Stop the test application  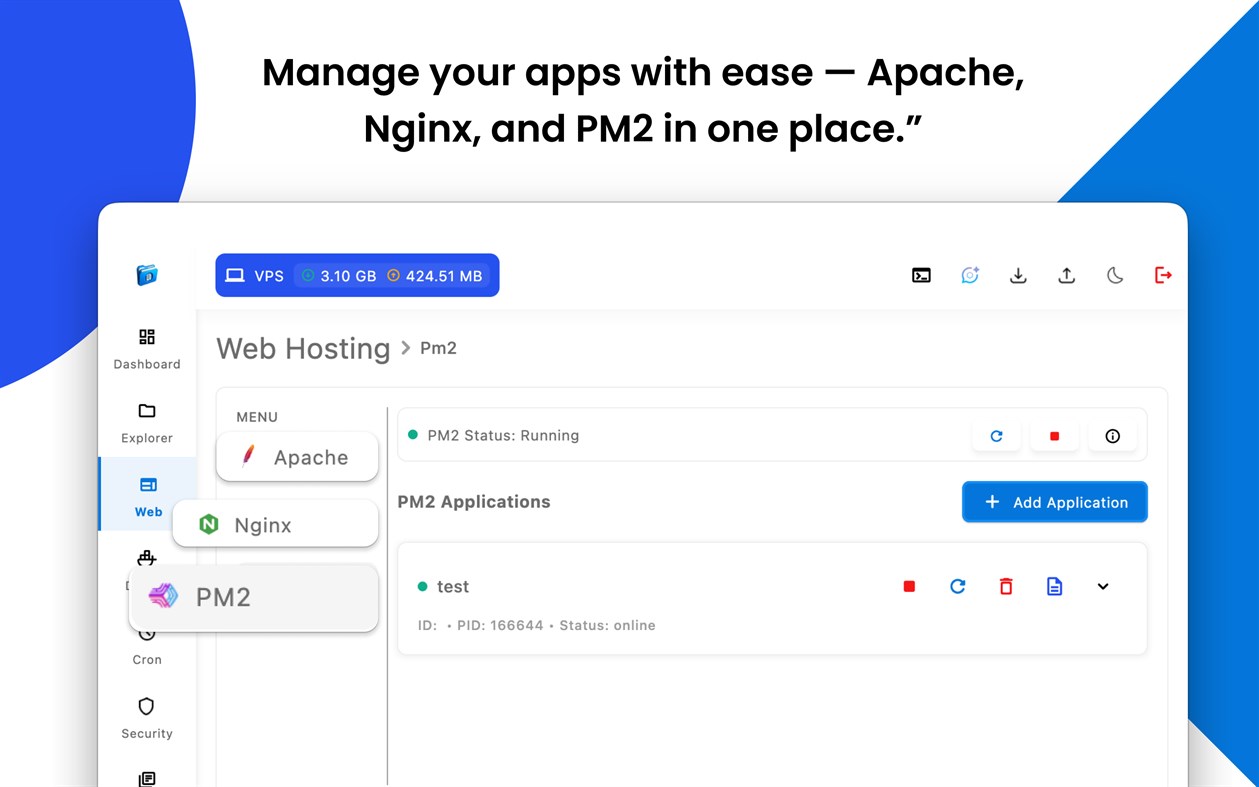coord(909,586)
